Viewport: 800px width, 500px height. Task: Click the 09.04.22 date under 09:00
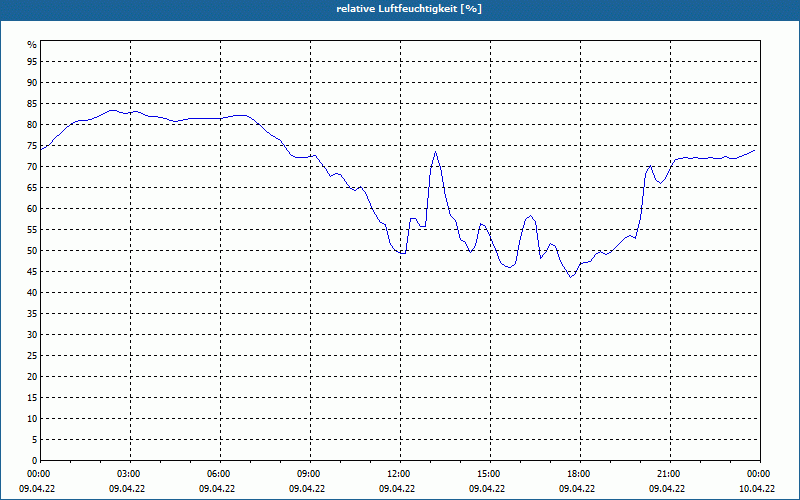pos(307,489)
